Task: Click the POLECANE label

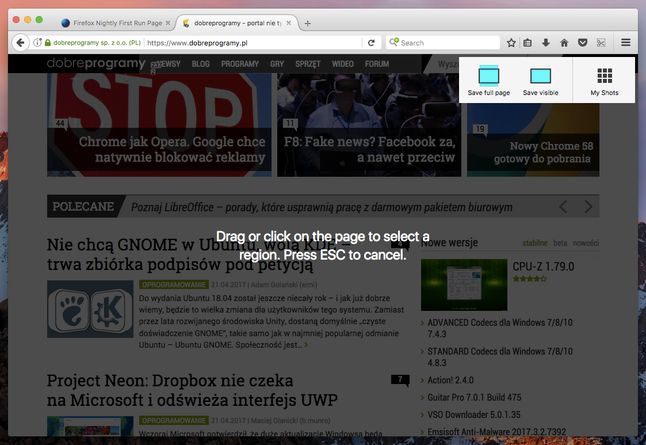Action: [x=83, y=206]
